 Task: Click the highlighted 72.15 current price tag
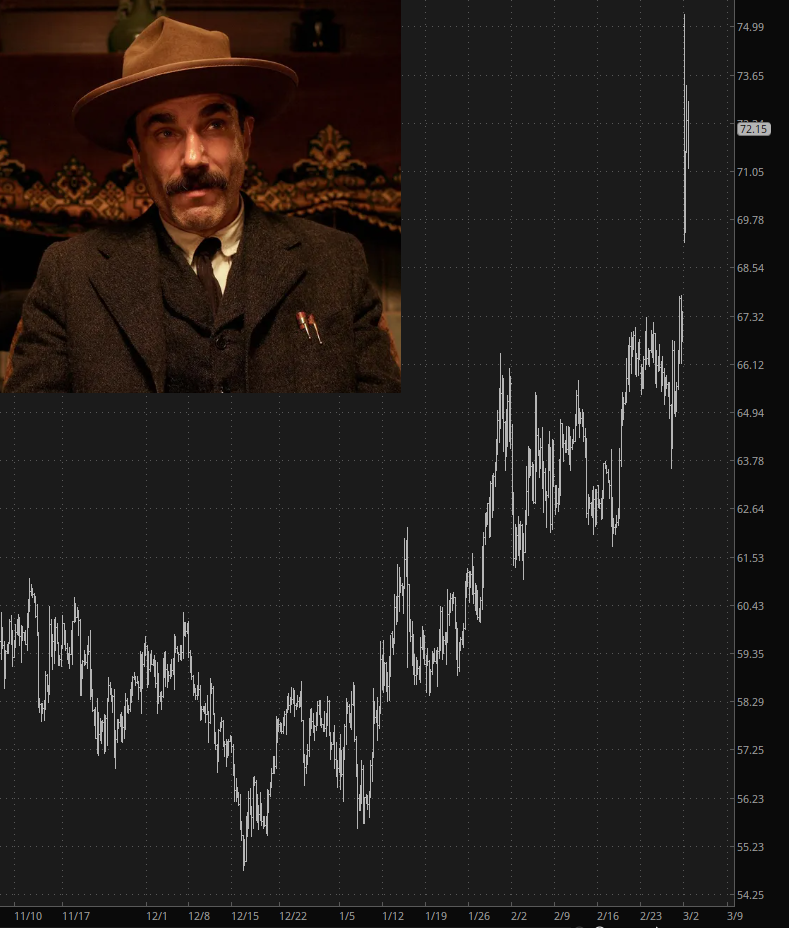click(753, 129)
